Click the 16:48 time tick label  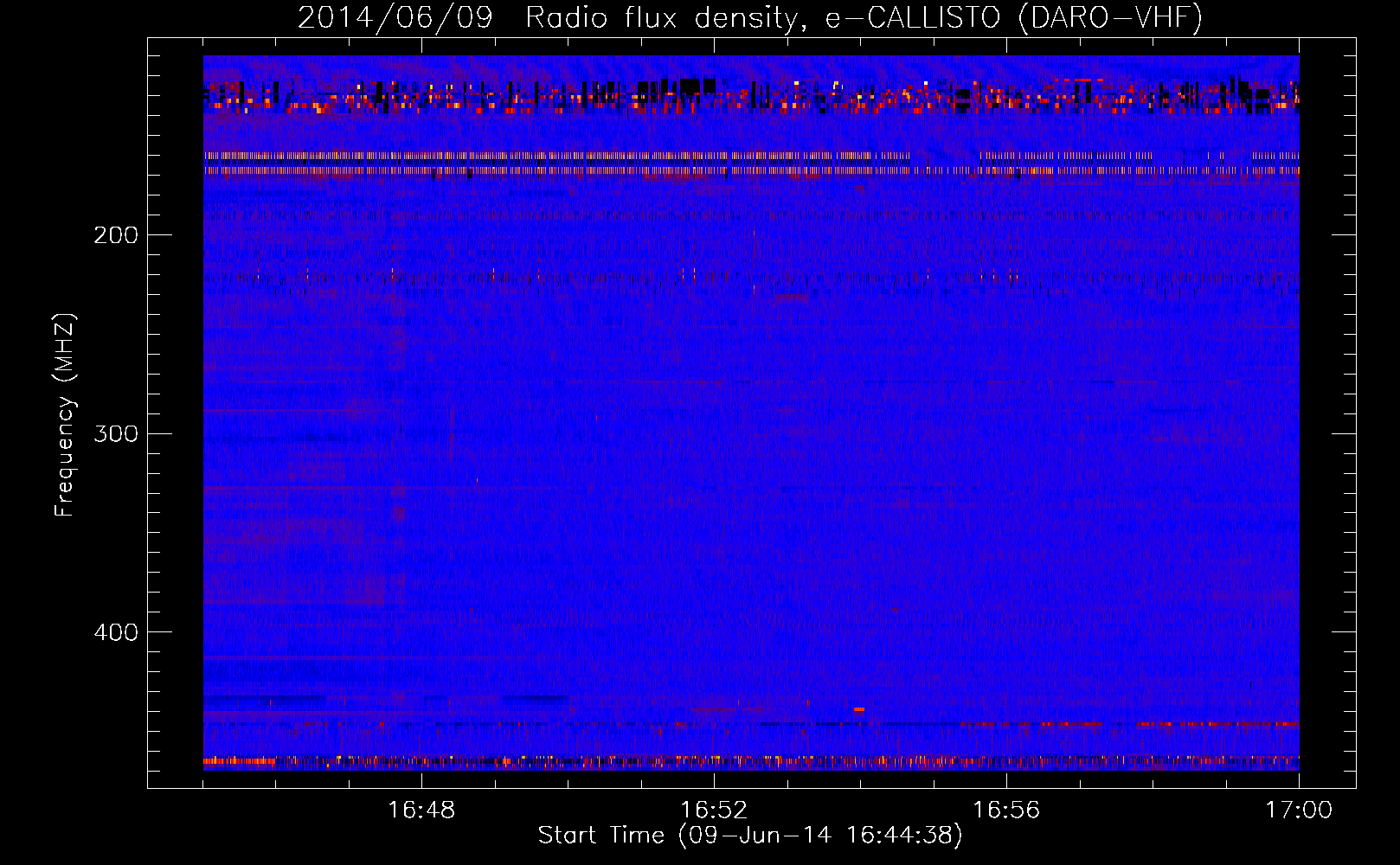(421, 811)
